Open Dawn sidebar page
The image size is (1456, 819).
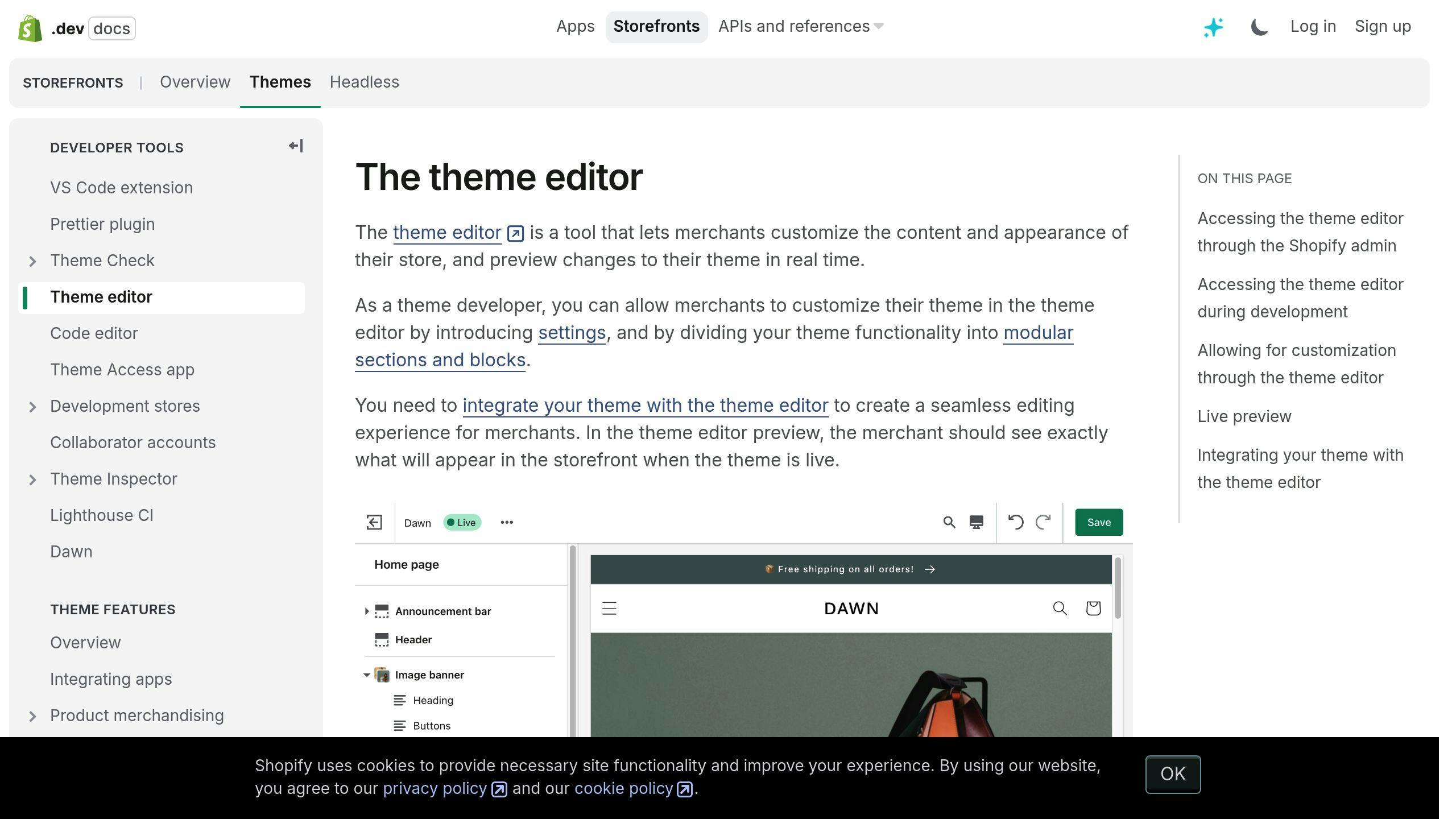71,552
